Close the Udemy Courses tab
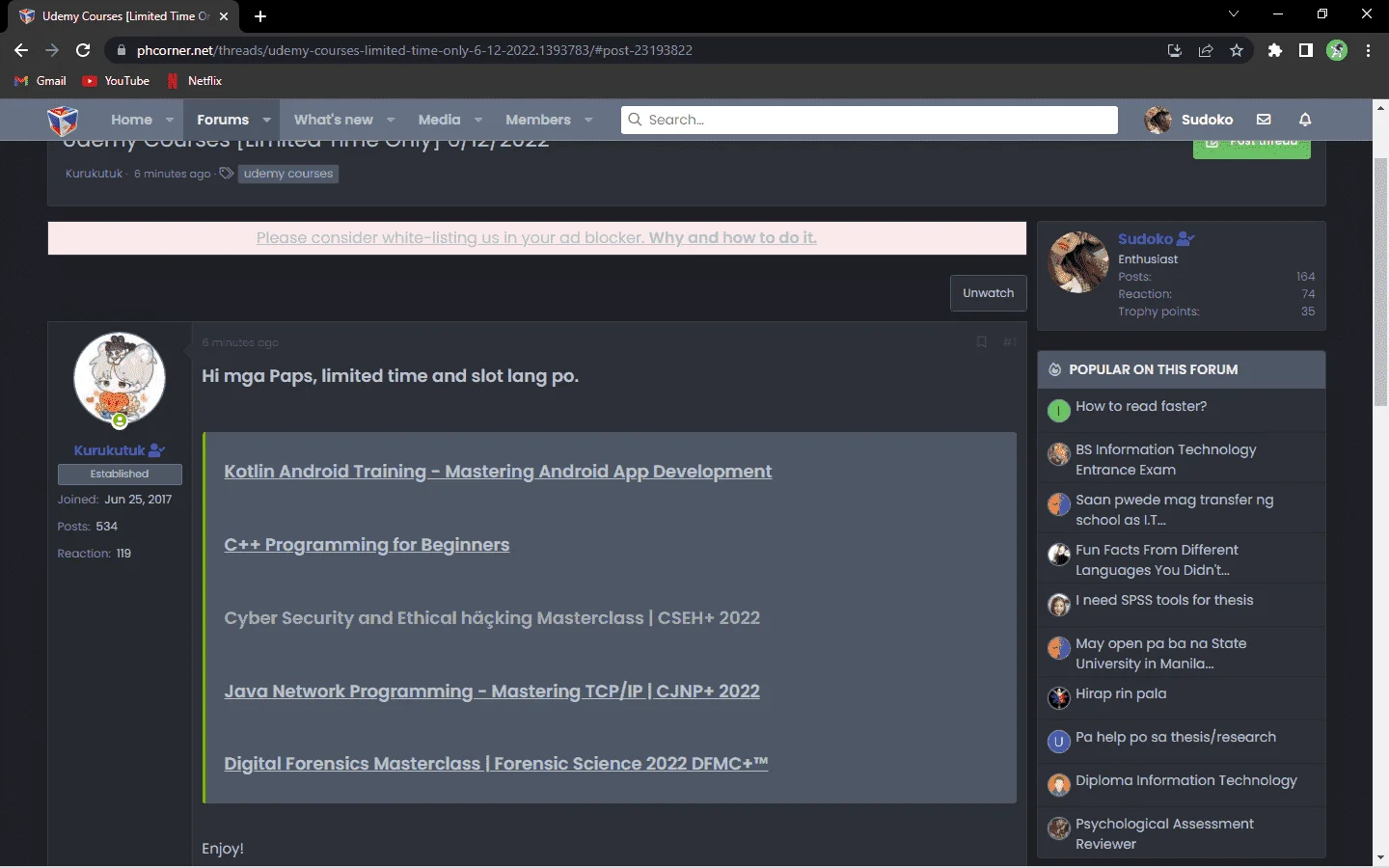Screen dimensions: 1389x868 (224, 16)
